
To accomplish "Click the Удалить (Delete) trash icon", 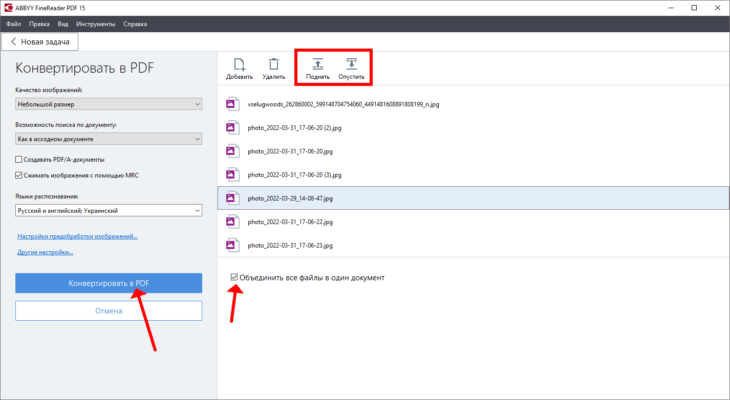I will (273, 64).
